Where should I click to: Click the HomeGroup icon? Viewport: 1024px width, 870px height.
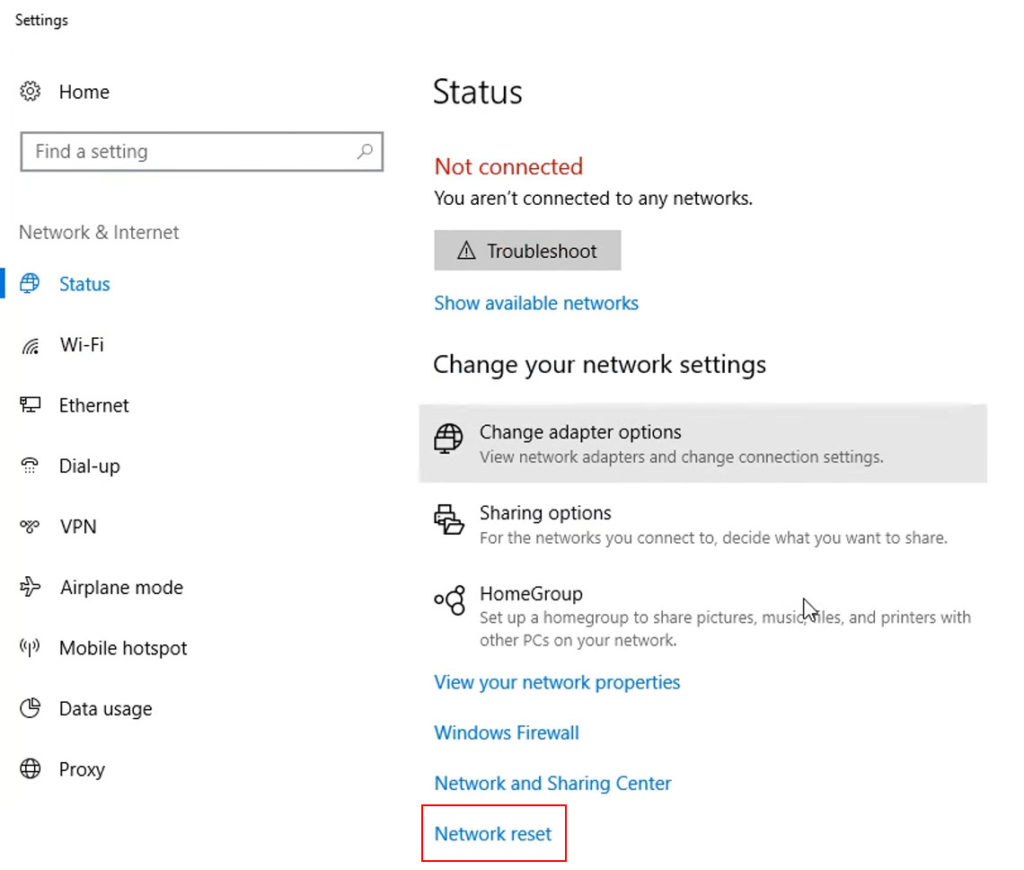450,601
